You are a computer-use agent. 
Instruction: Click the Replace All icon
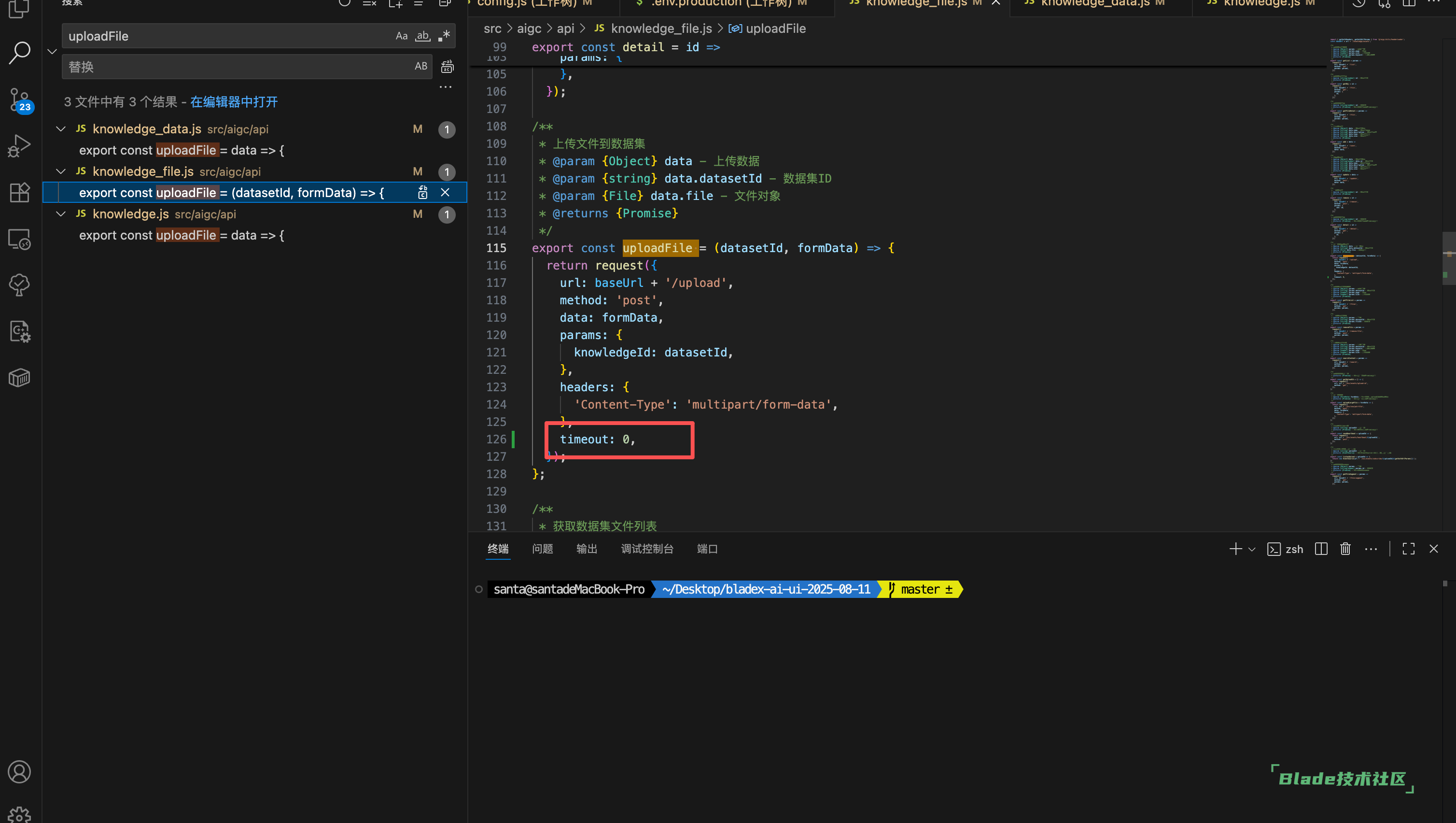click(447, 67)
